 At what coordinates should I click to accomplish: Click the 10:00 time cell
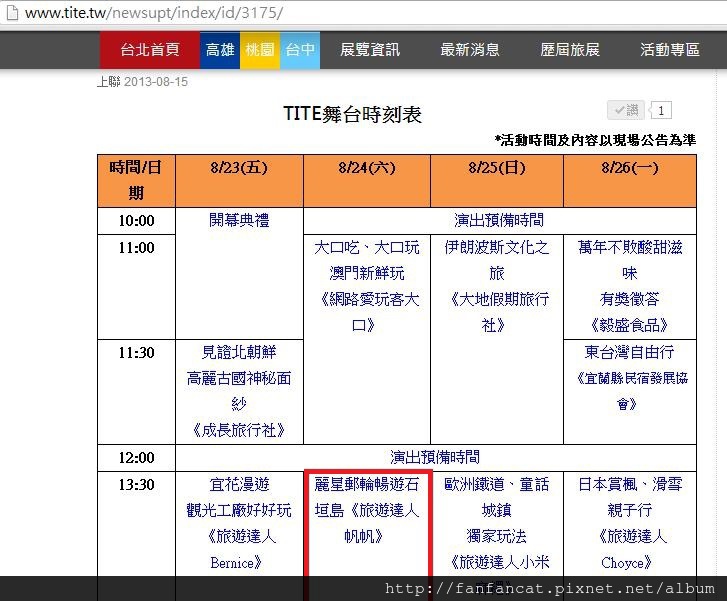(x=136, y=221)
